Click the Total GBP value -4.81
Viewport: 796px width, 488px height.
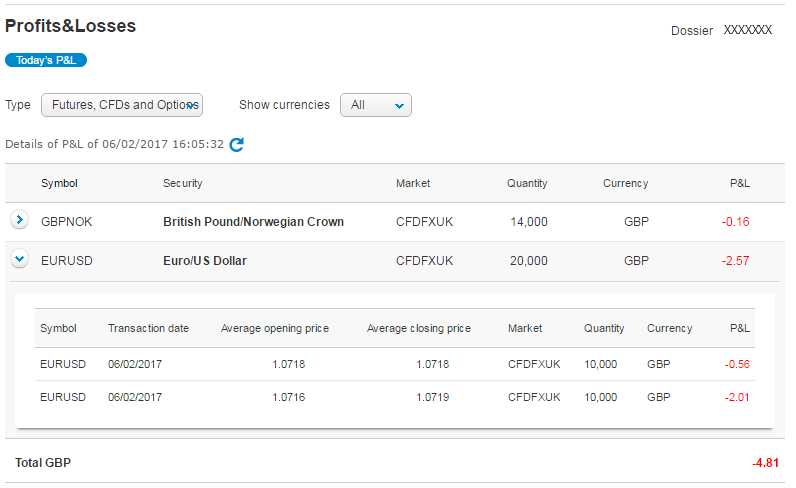click(x=765, y=463)
